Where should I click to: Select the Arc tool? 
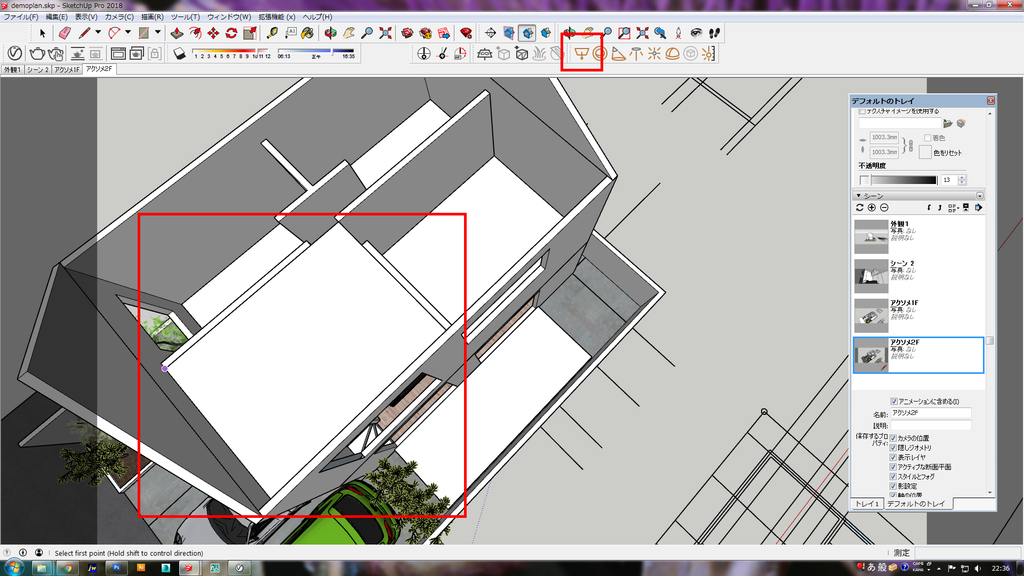click(114, 33)
